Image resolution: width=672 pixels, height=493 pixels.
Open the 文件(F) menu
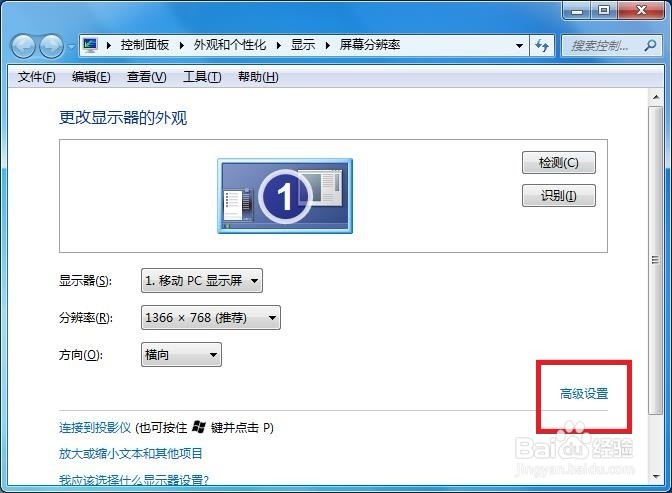coord(36,77)
